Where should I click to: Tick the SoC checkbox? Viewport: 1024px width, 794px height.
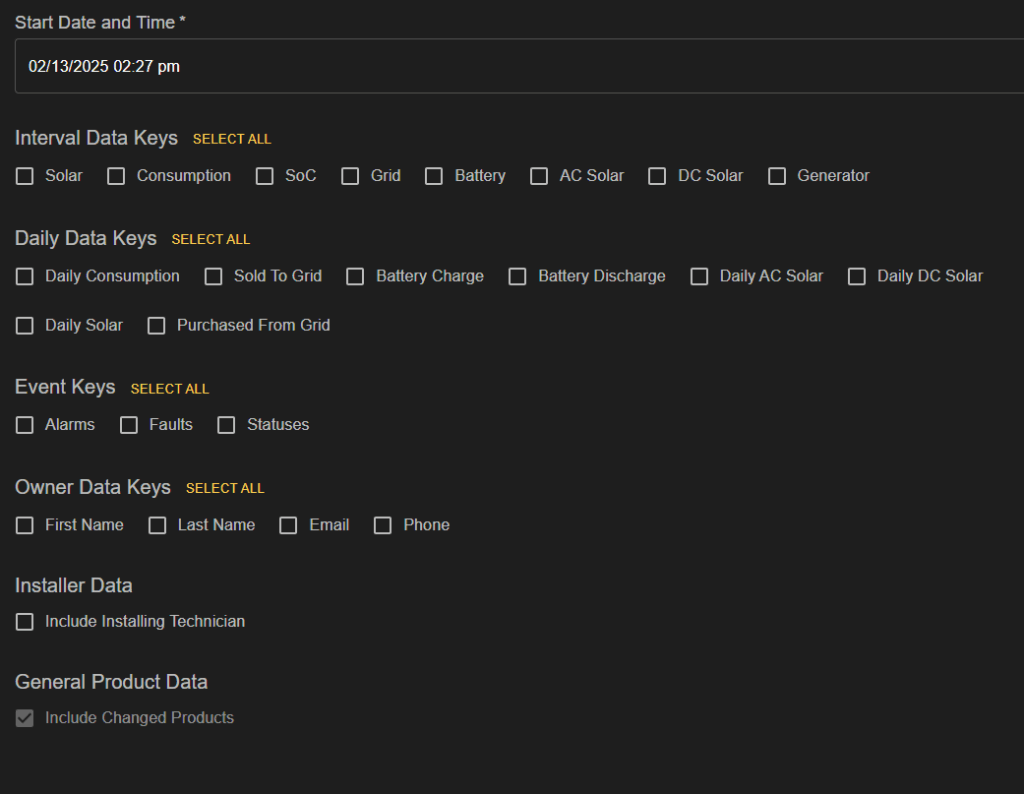pos(265,176)
